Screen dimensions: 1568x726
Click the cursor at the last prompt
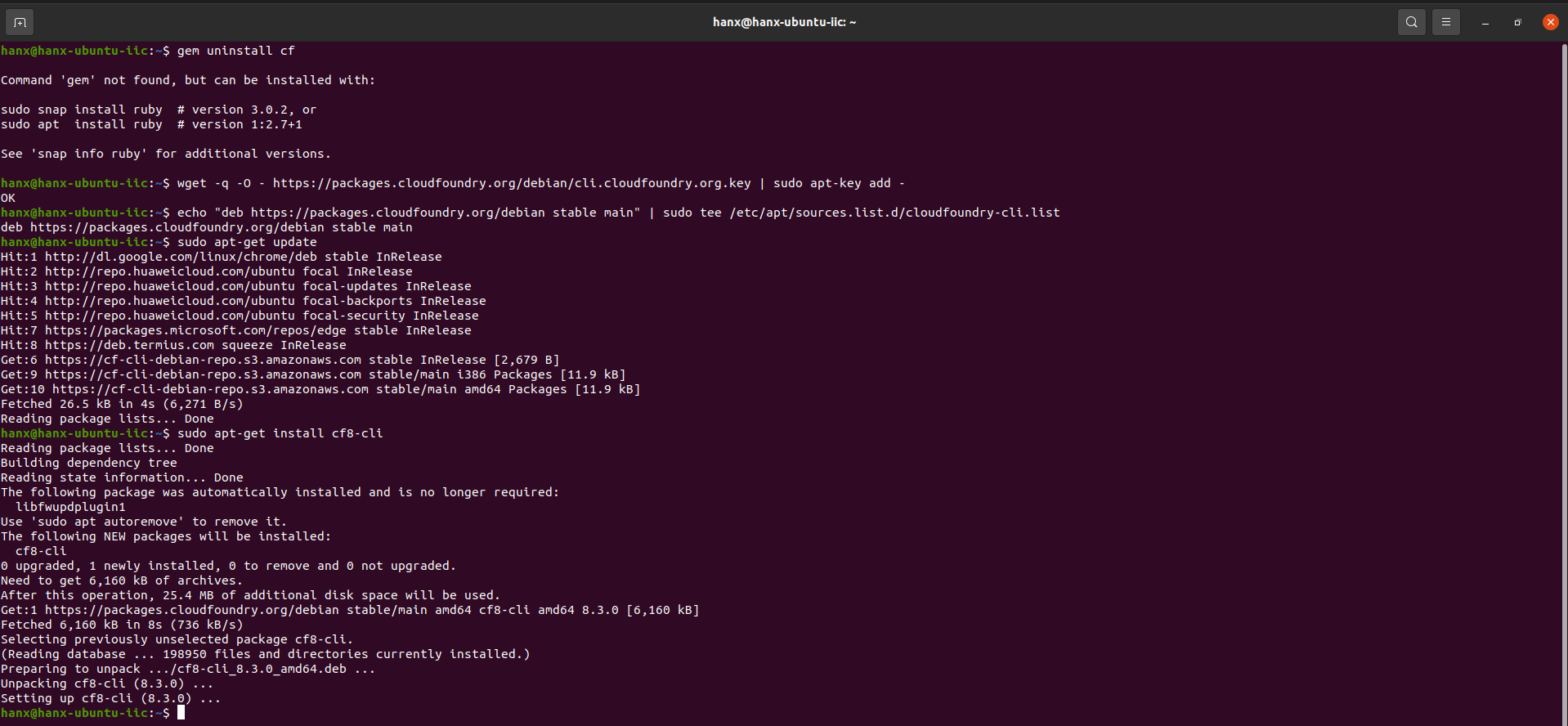coord(181,713)
